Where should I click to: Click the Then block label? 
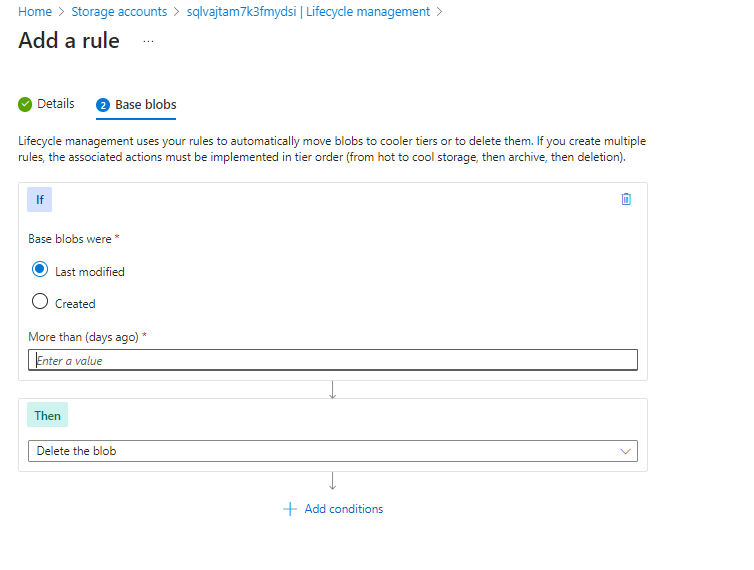47,415
